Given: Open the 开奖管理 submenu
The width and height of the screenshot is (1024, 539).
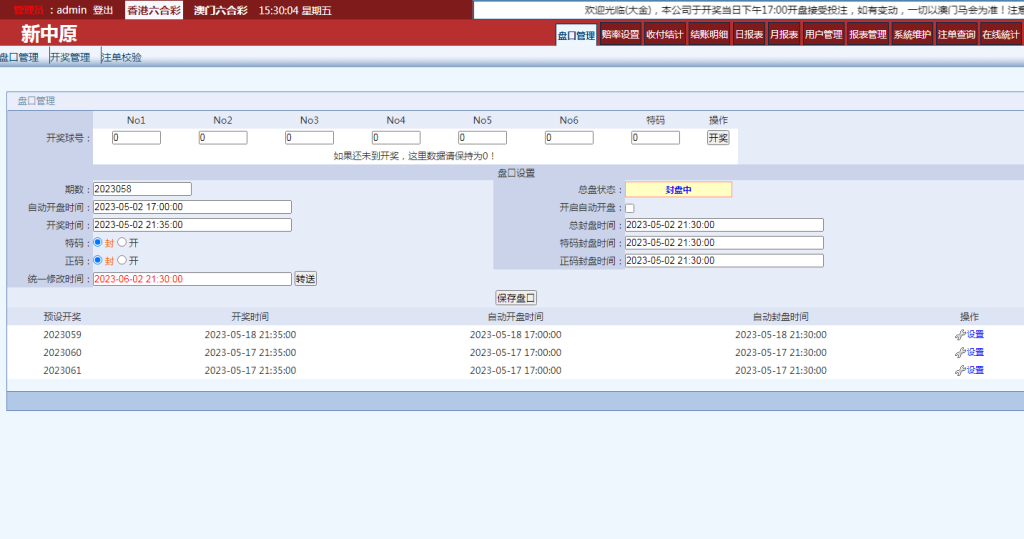Looking at the screenshot, I should pos(70,58).
